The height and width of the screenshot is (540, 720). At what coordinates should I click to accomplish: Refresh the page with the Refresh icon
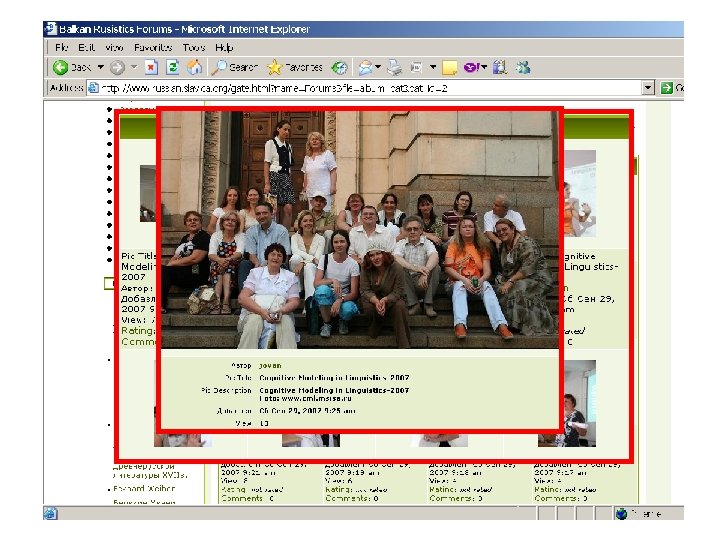pyautogui.click(x=173, y=68)
